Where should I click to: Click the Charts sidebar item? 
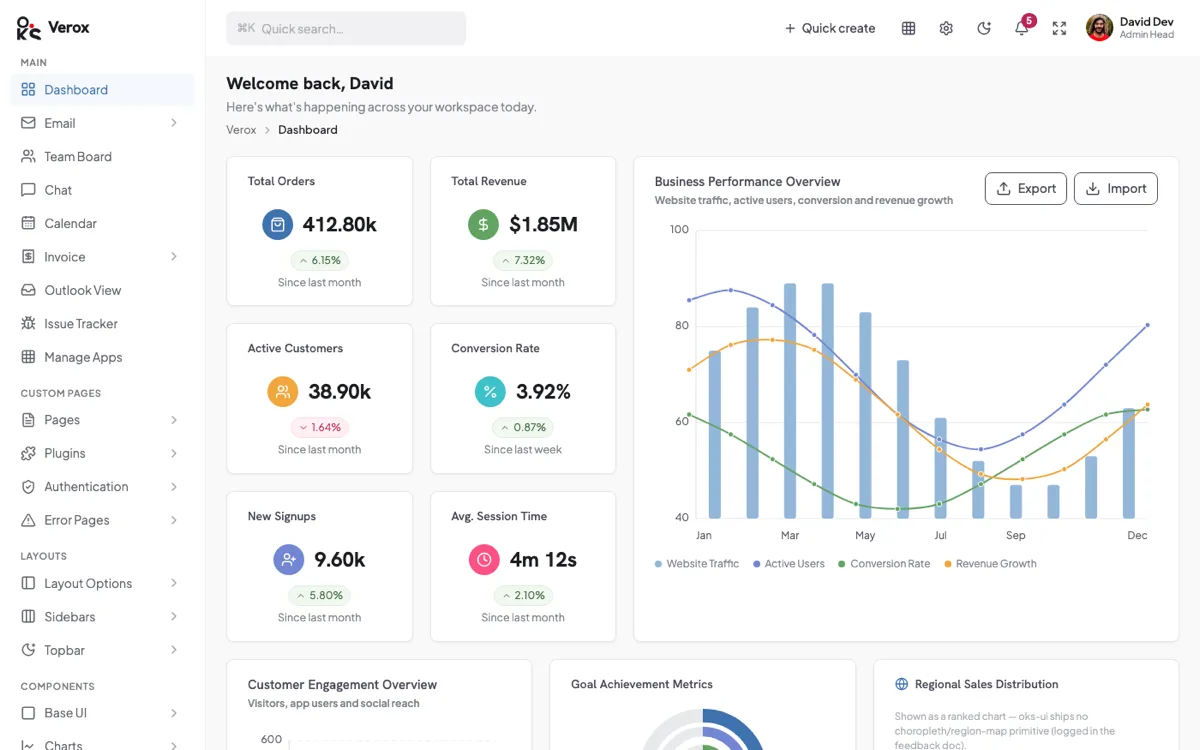coord(102,743)
